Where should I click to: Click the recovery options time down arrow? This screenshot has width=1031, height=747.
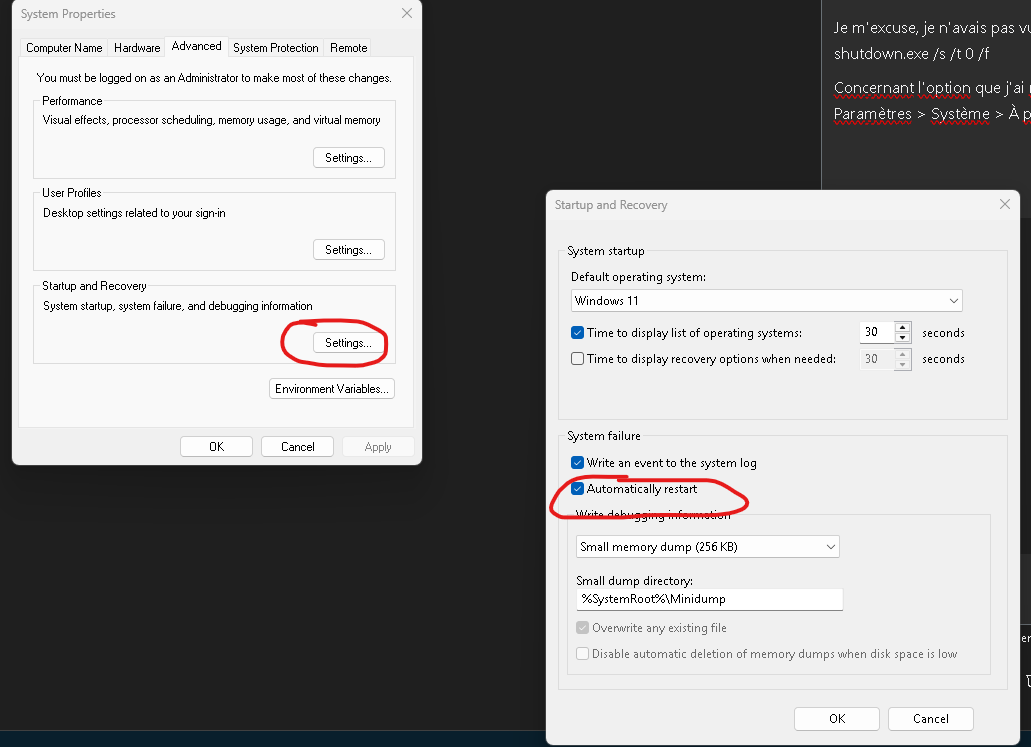[x=903, y=364]
